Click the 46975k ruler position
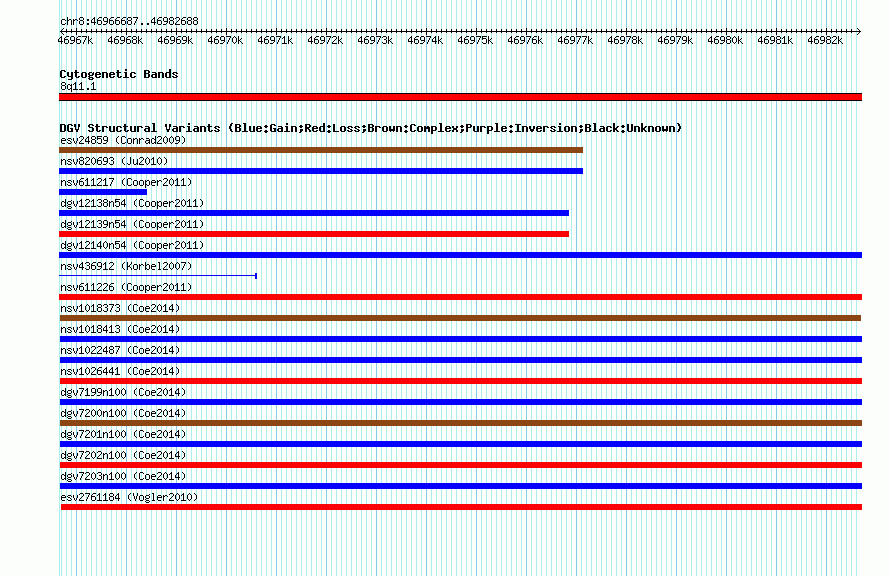The height and width of the screenshot is (576, 890). point(475,40)
